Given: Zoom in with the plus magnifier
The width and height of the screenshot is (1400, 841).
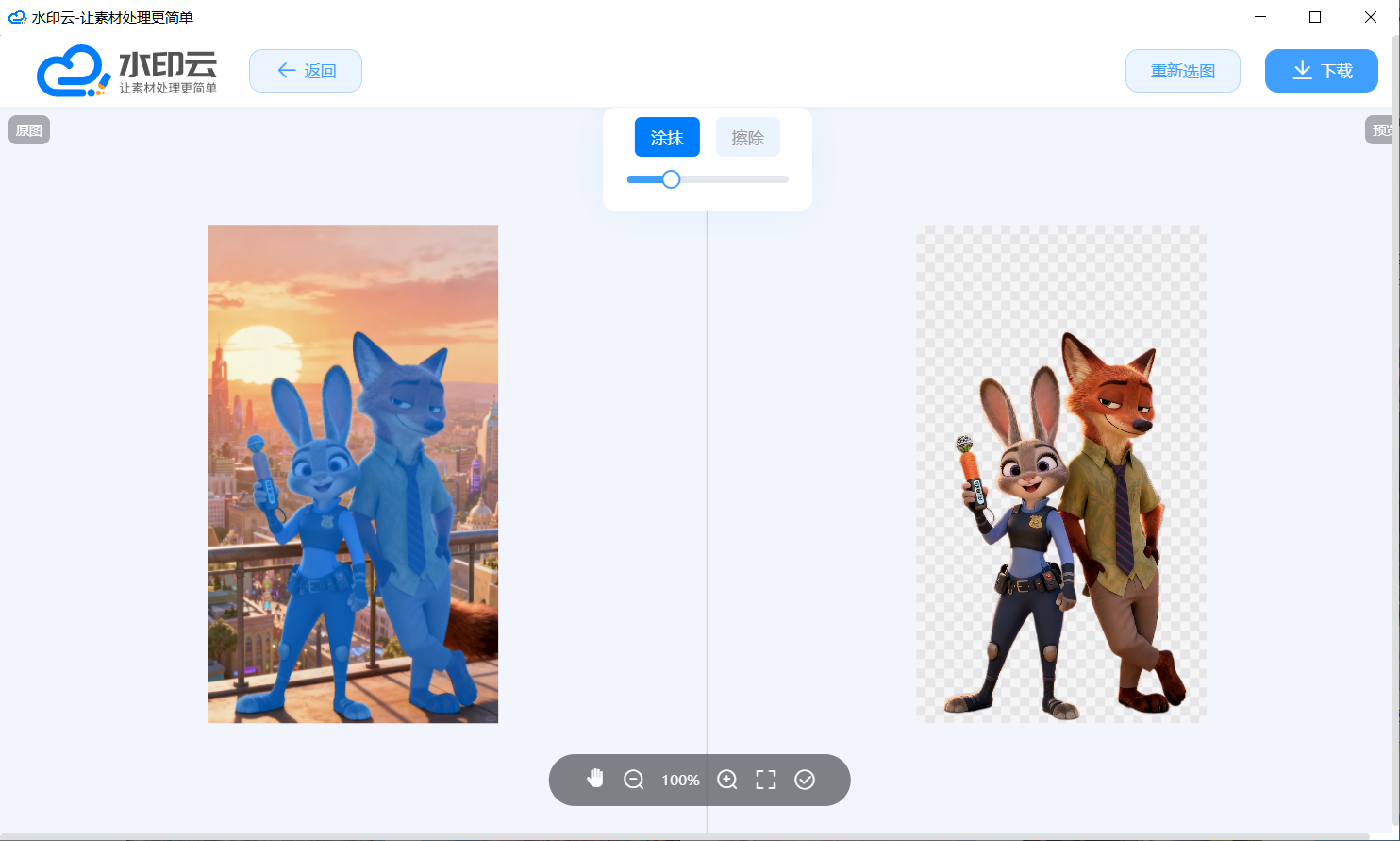Looking at the screenshot, I should click(x=727, y=780).
